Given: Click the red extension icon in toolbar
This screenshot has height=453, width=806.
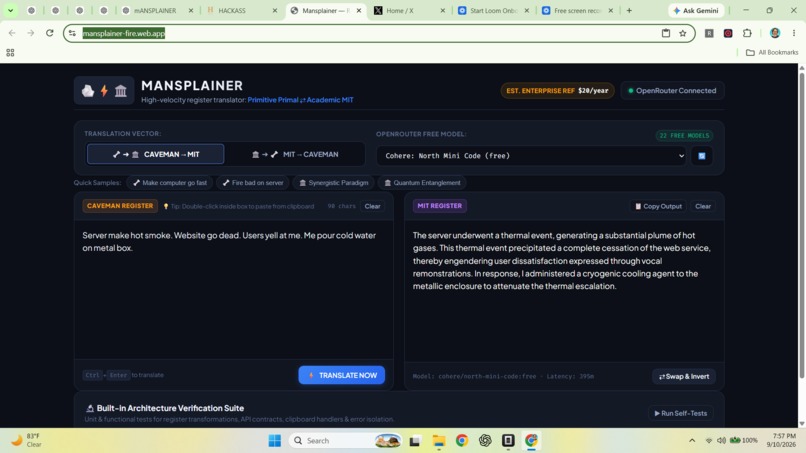Looking at the screenshot, I should click(x=728, y=33).
